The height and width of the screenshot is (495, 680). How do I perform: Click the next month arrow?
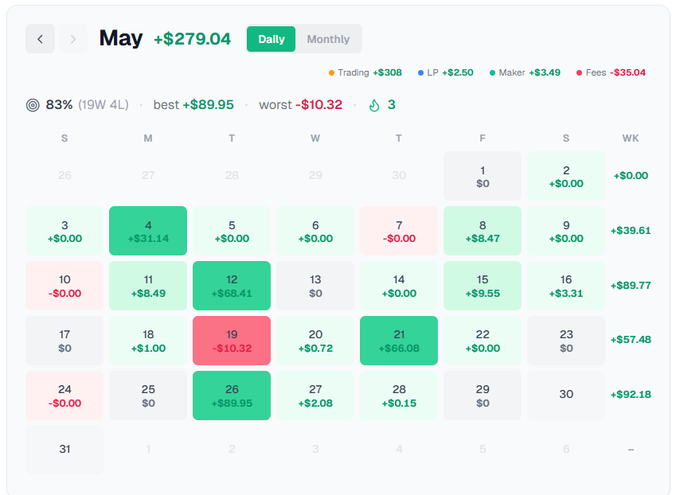point(73,39)
